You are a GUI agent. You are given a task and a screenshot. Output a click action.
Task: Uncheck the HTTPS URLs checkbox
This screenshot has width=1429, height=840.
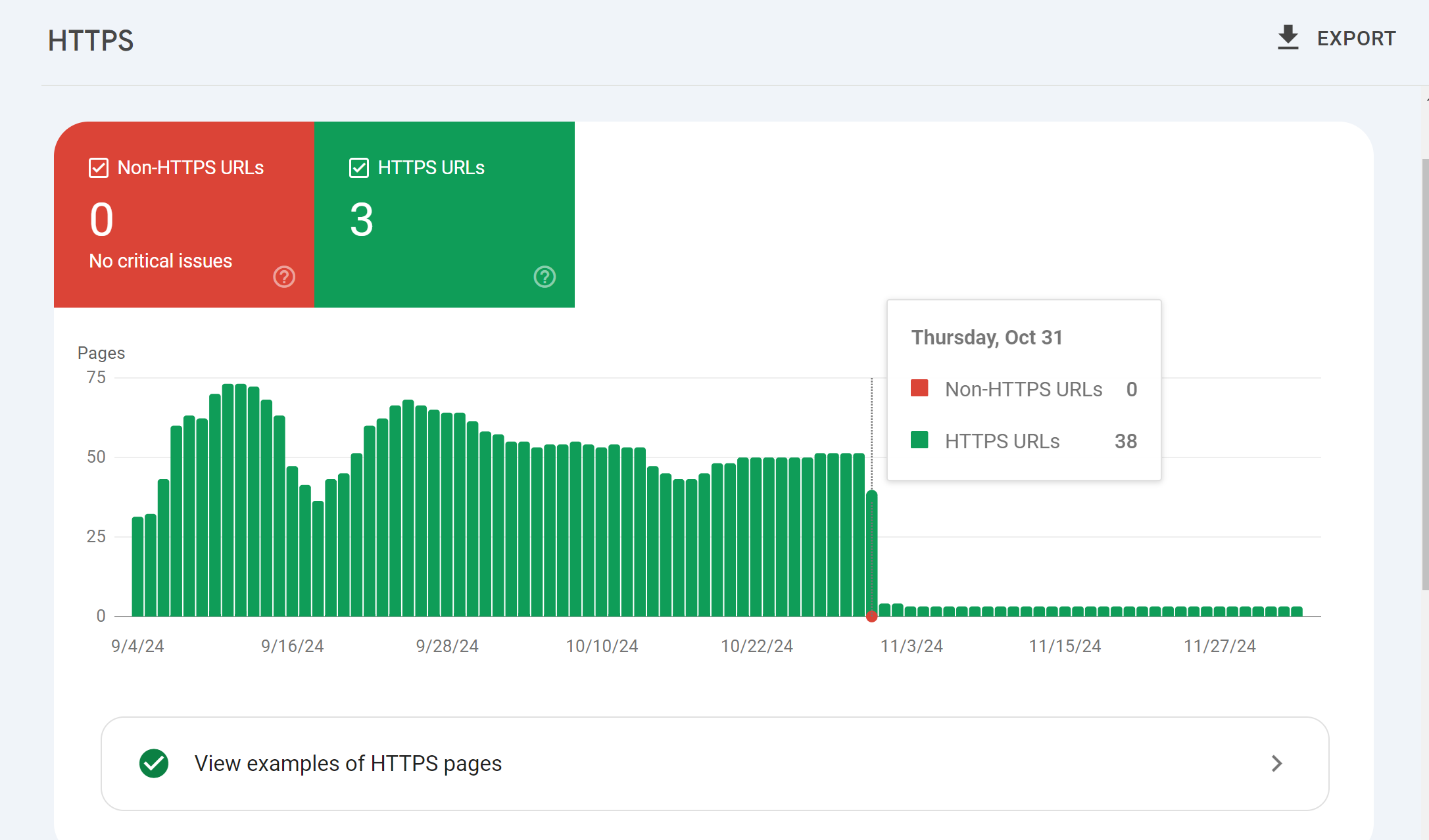359,168
